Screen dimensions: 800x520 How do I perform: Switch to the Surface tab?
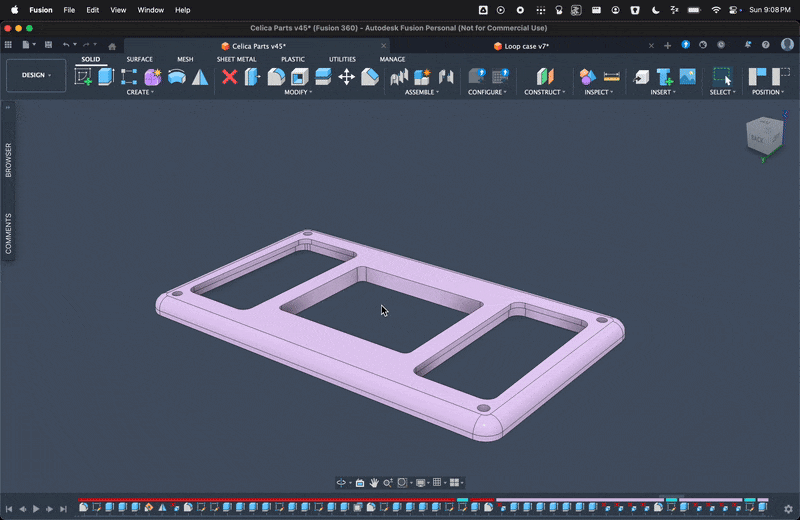pos(139,59)
